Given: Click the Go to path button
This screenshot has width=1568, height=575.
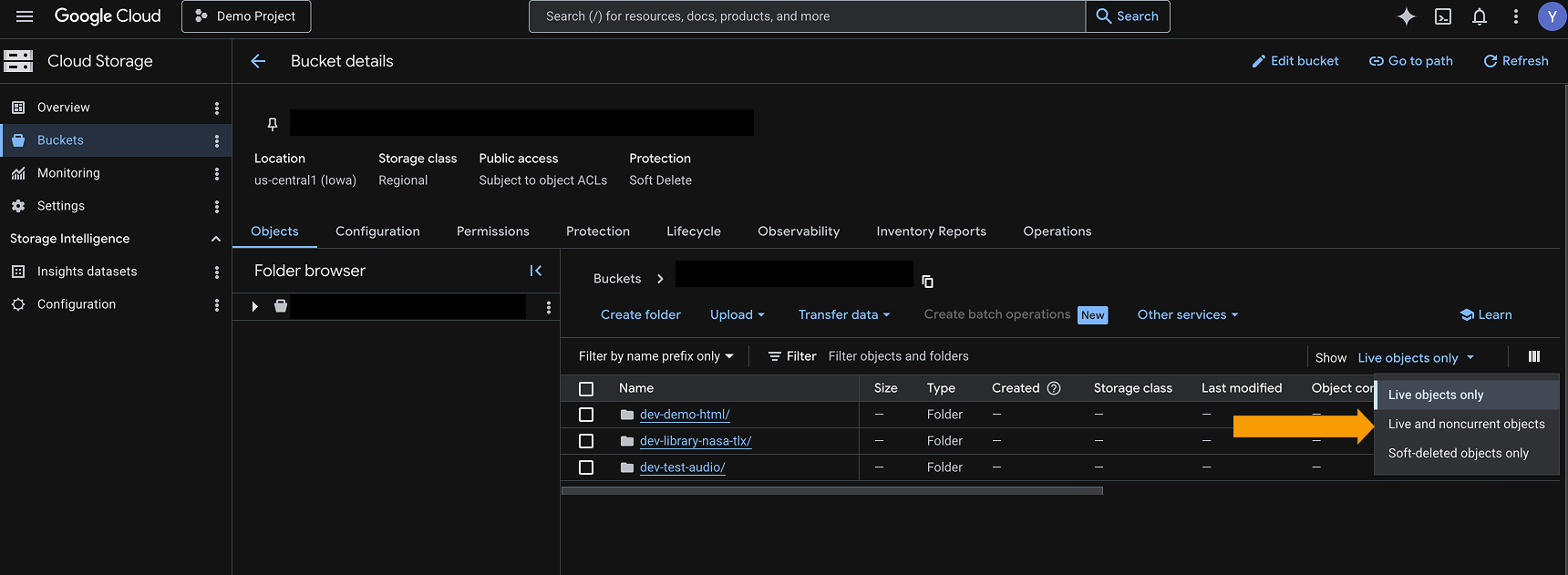Looking at the screenshot, I should pos(1411,61).
